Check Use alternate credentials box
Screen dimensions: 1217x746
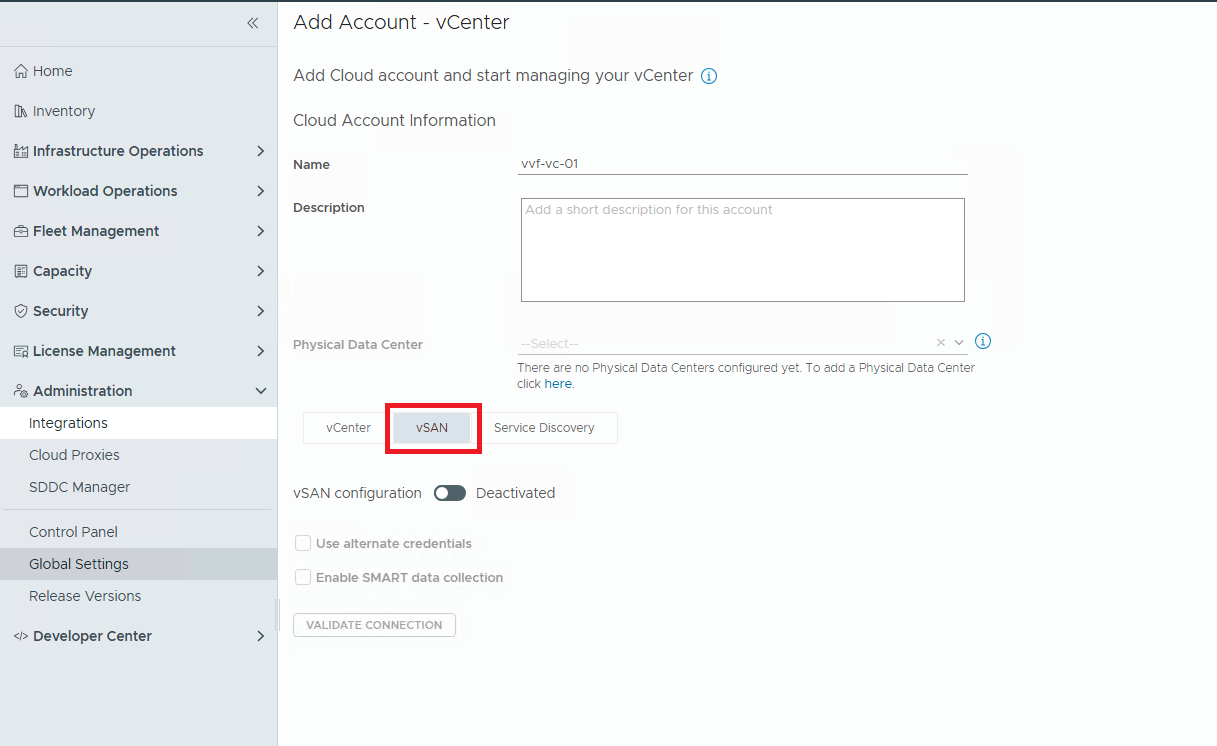(303, 543)
